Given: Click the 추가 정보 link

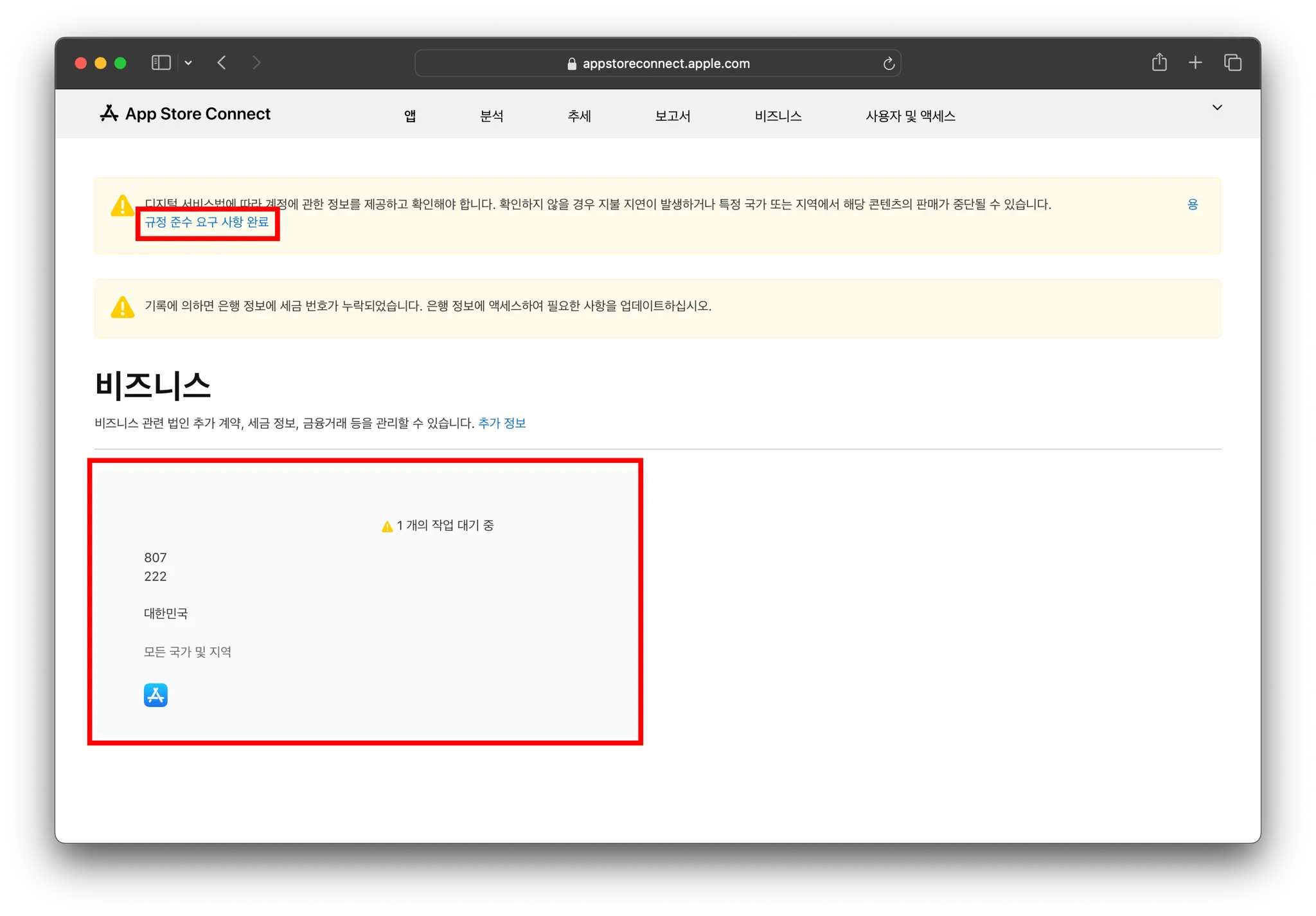Looking at the screenshot, I should tap(502, 423).
